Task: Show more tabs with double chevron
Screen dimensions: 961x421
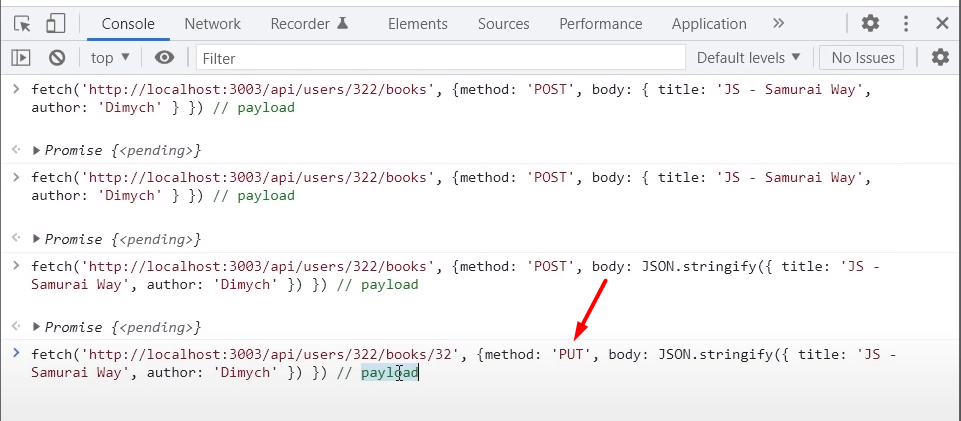Action: tap(779, 23)
